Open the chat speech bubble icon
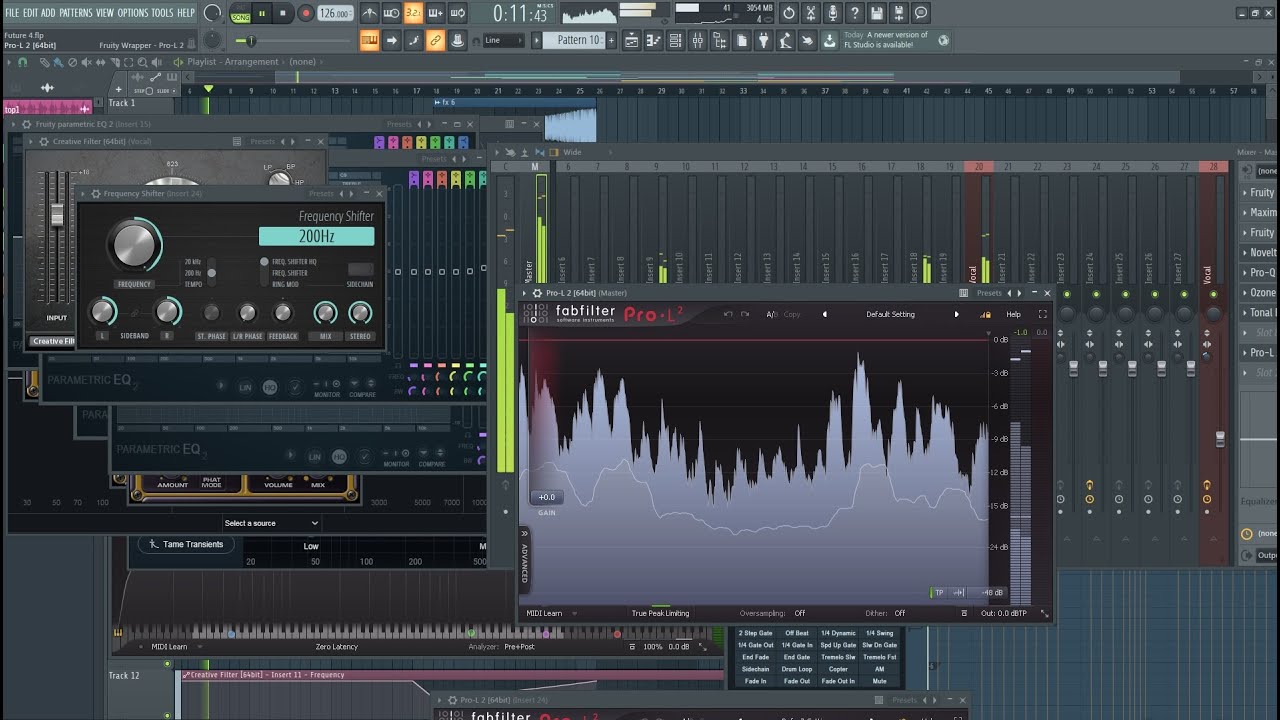 (x=921, y=13)
